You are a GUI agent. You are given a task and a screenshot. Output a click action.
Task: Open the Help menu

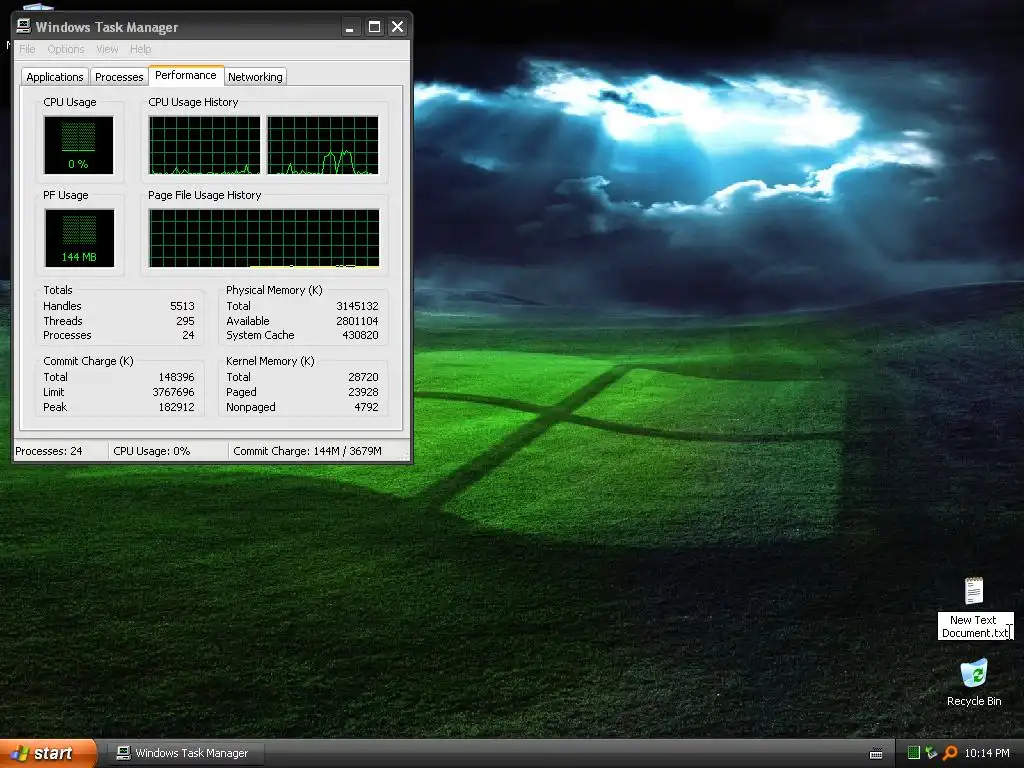pos(140,49)
